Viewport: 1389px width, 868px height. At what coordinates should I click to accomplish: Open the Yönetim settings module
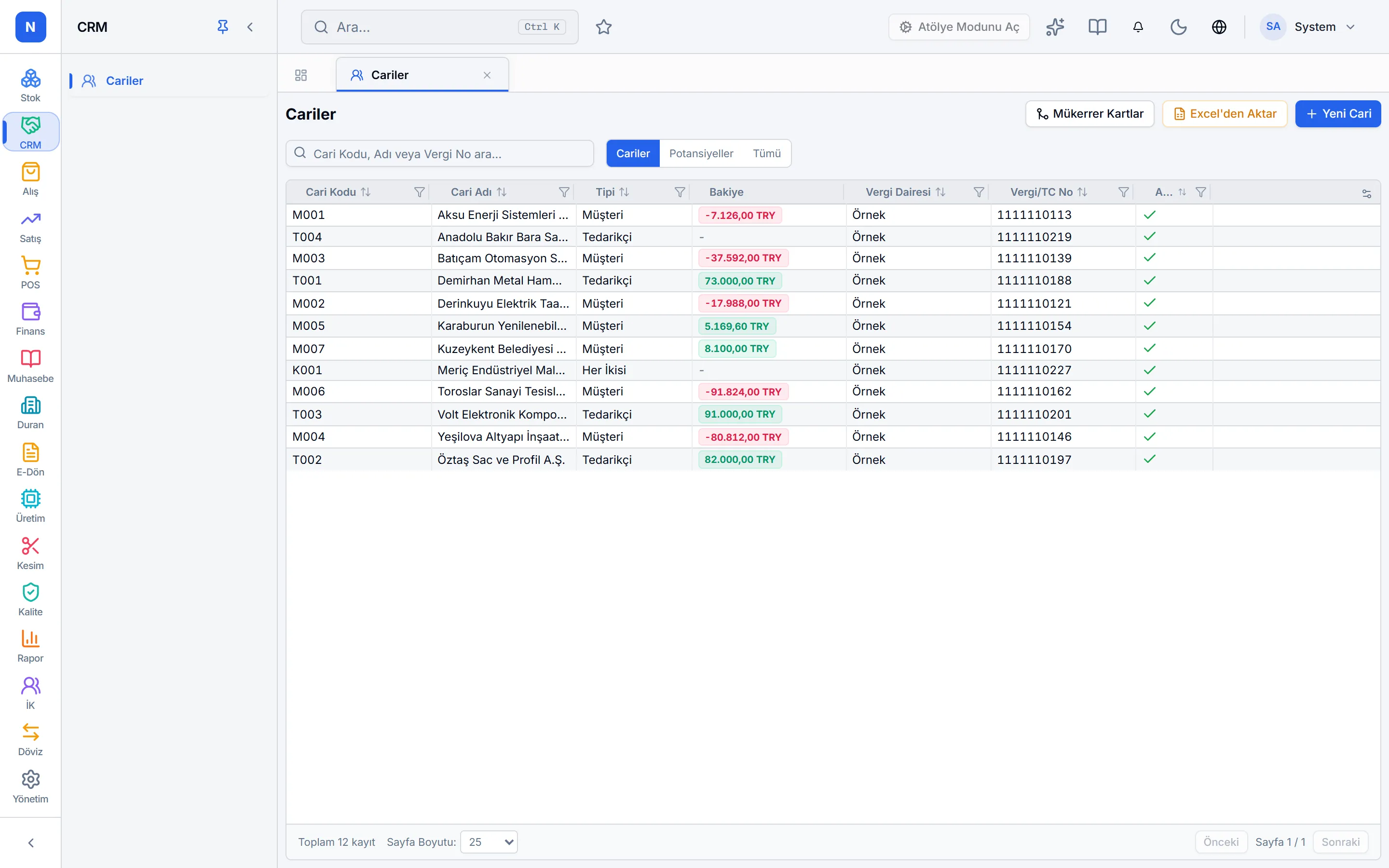pos(30,787)
